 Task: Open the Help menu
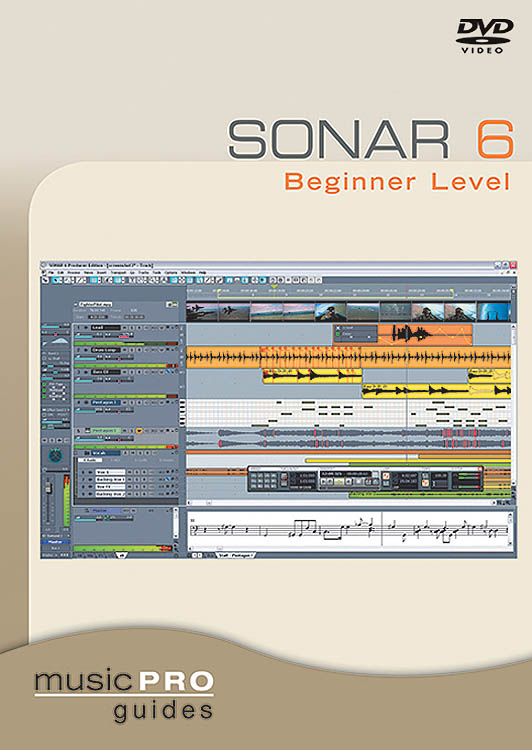[202, 273]
